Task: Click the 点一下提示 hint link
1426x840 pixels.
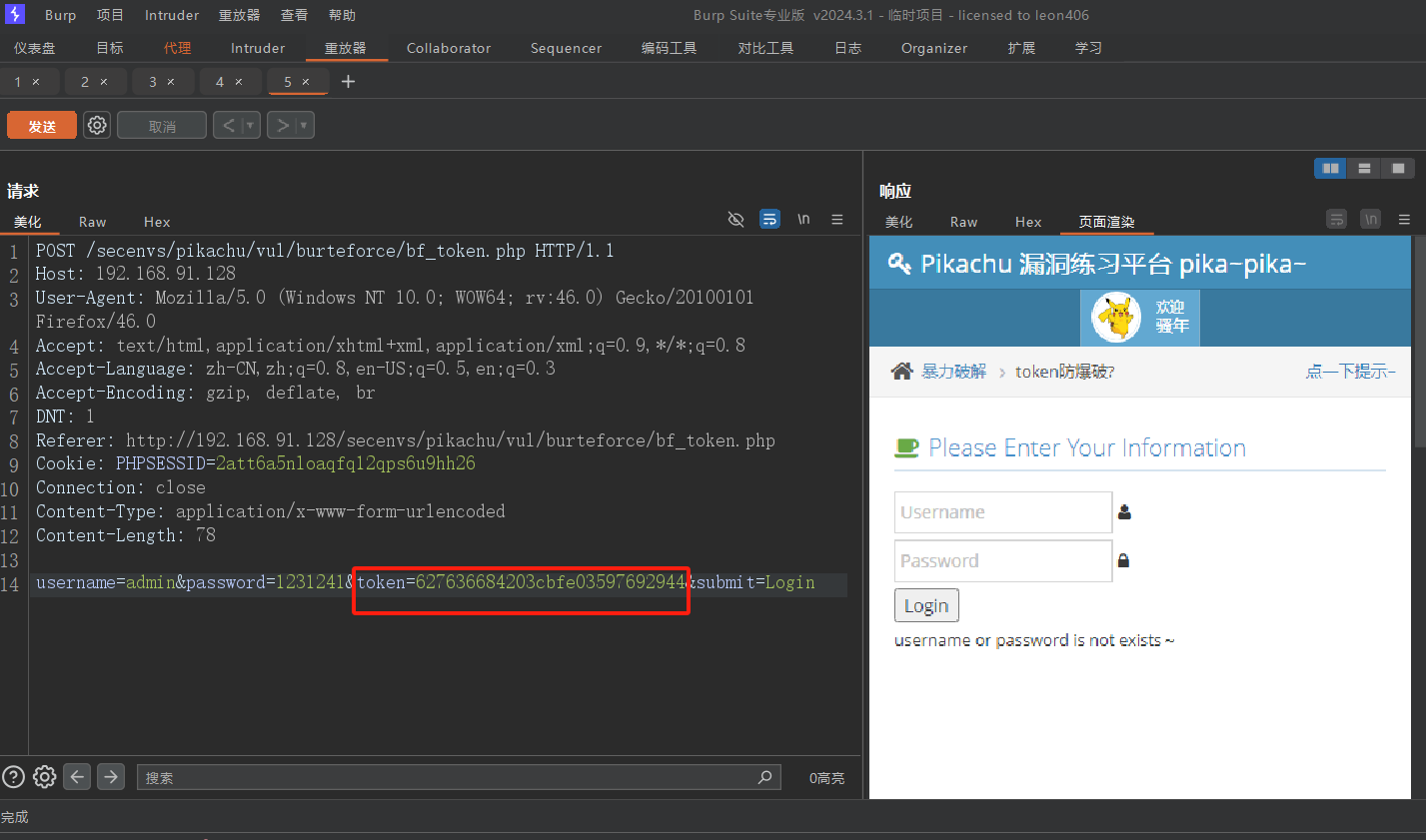Action: click(x=1350, y=372)
